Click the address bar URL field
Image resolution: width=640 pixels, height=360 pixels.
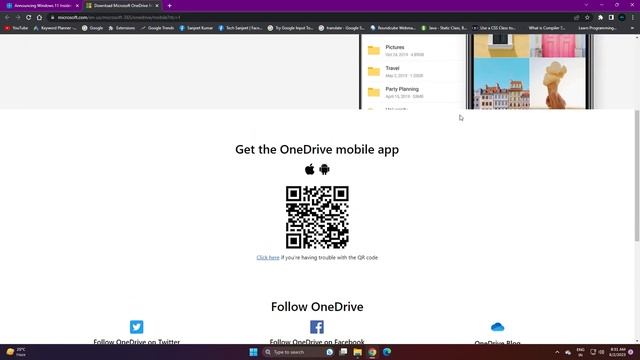(310, 18)
